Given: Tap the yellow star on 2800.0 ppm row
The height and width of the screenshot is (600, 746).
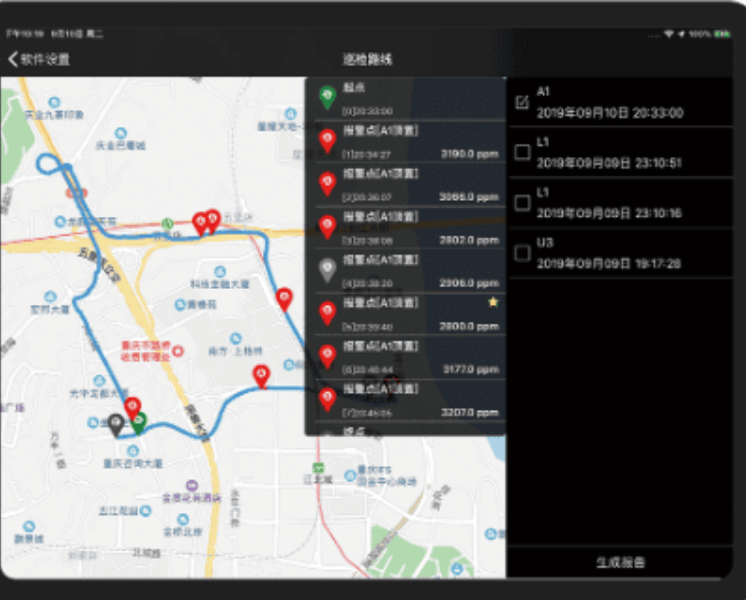Looking at the screenshot, I should point(493,302).
